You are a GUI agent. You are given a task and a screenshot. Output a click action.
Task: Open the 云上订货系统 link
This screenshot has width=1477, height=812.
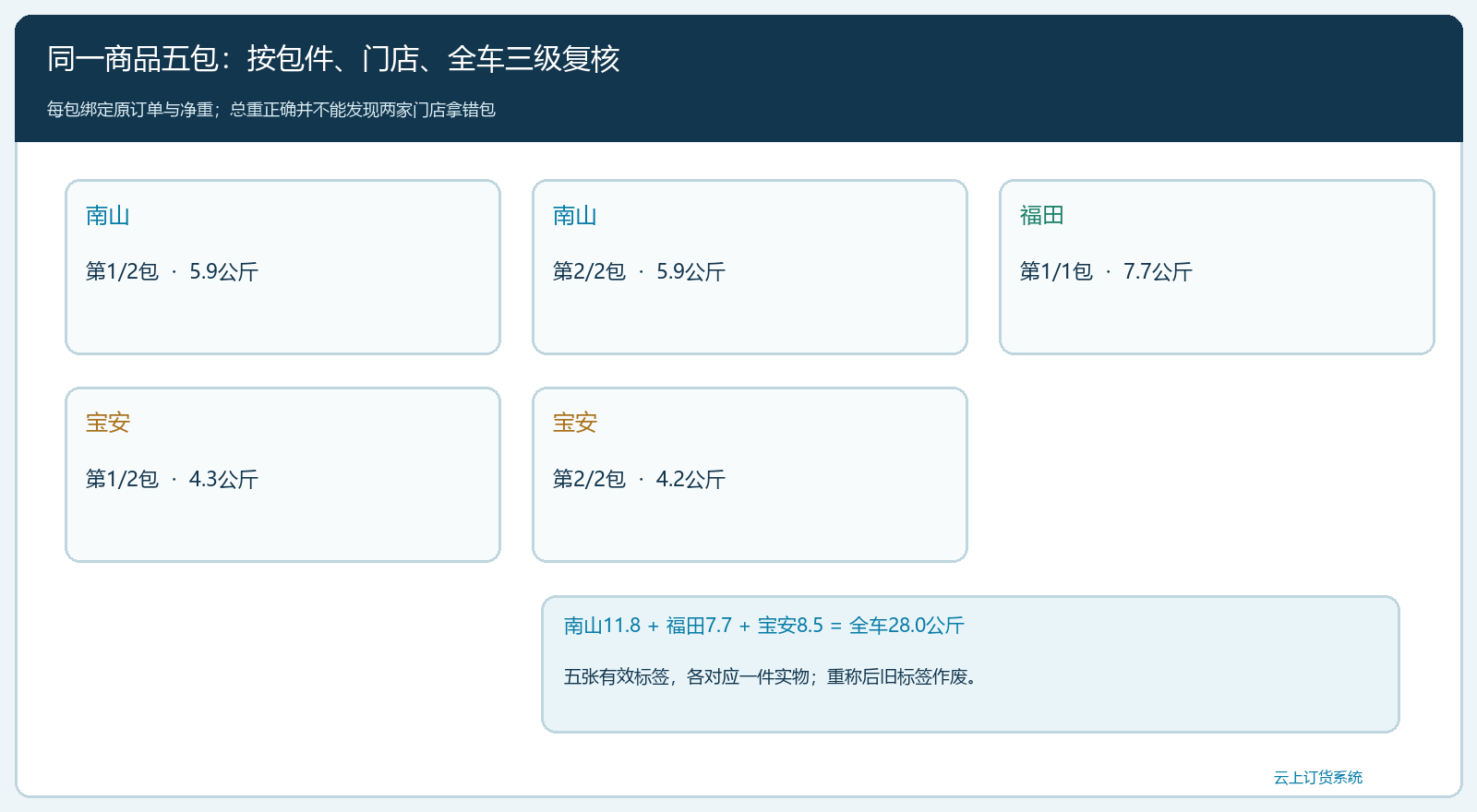pos(1318,777)
